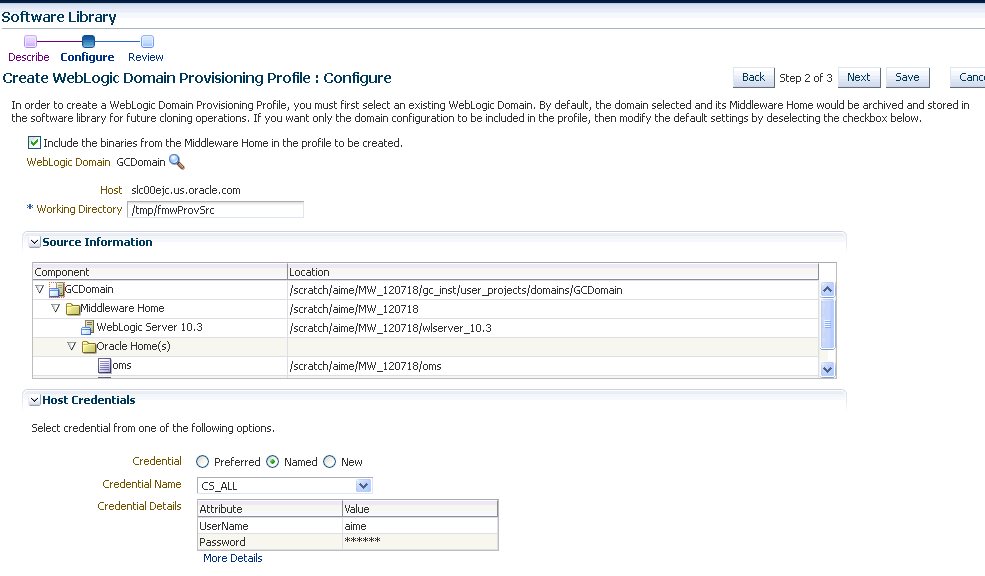Click the Back button
985x576 pixels.
coord(753,77)
